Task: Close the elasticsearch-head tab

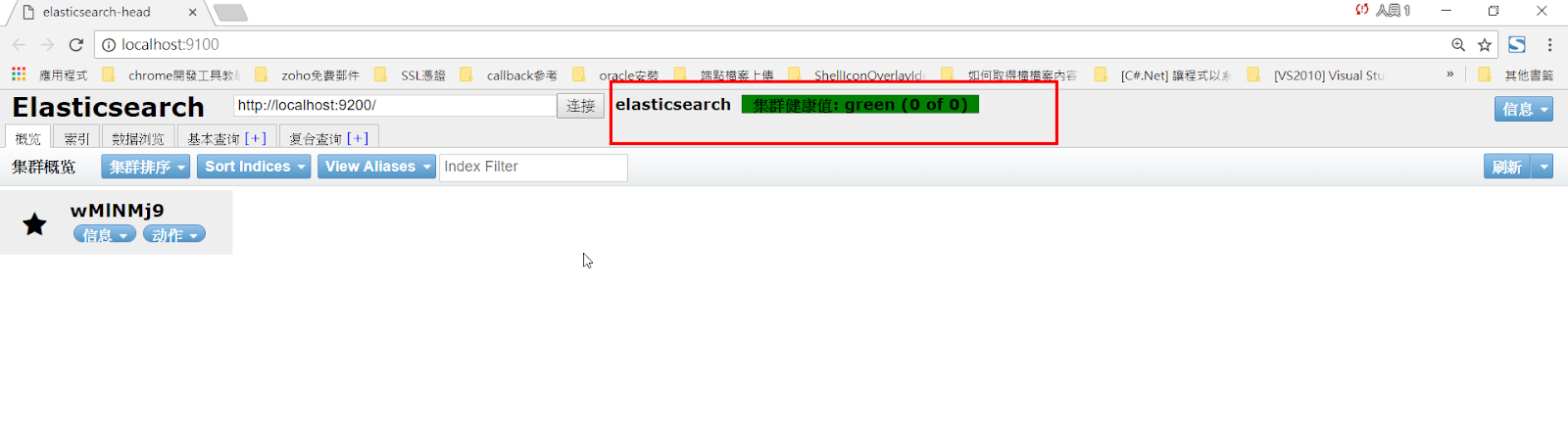Action: tap(192, 13)
